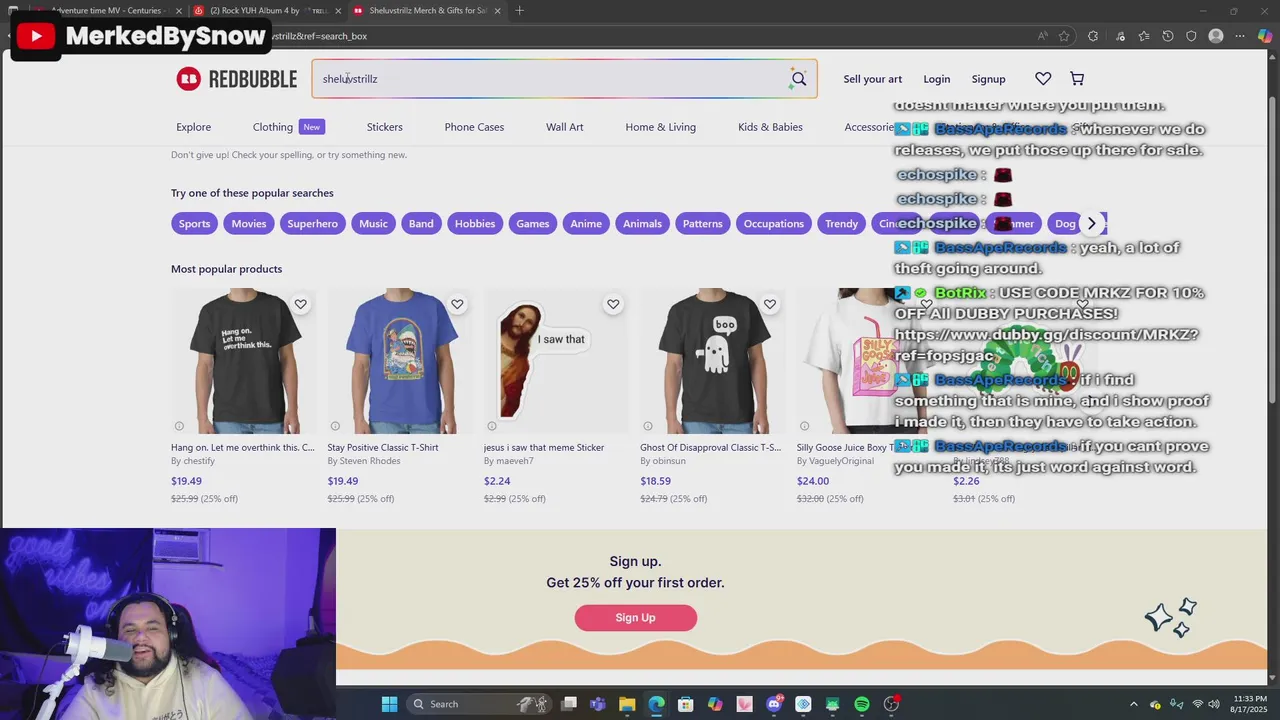Viewport: 1280px width, 720px height.
Task: Select the Superhero popular search chip
Action: [313, 223]
